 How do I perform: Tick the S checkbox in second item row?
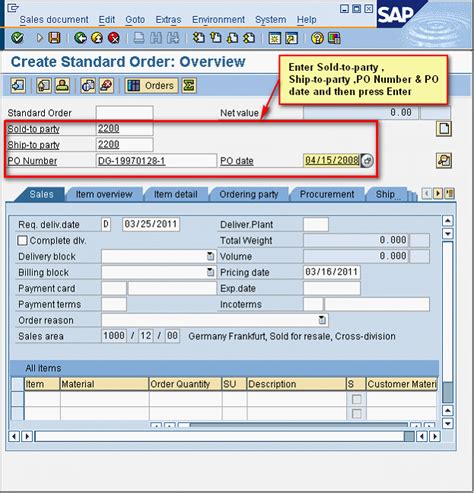[356, 414]
